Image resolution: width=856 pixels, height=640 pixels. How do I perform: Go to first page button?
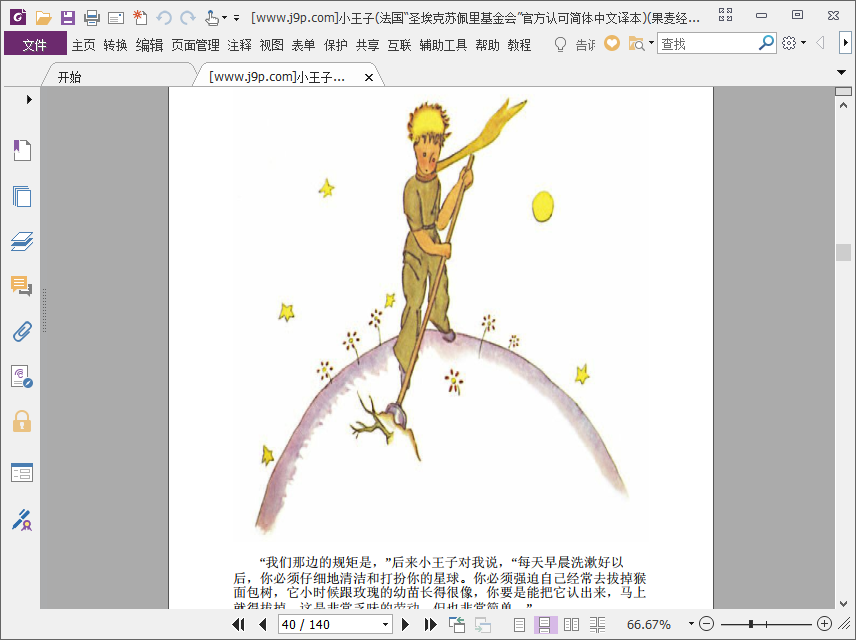238,624
